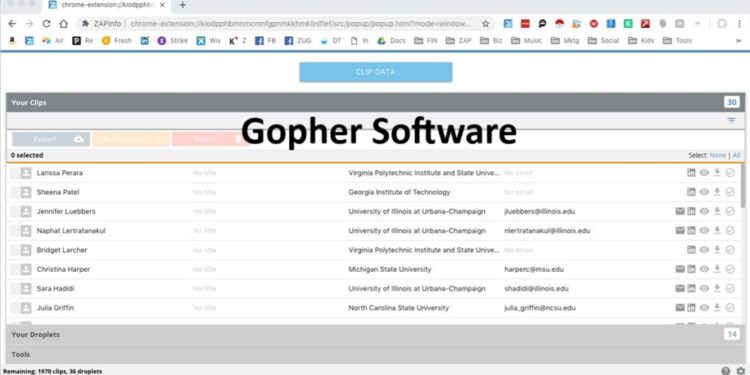
Task: Select All clips link
Action: pos(736,155)
